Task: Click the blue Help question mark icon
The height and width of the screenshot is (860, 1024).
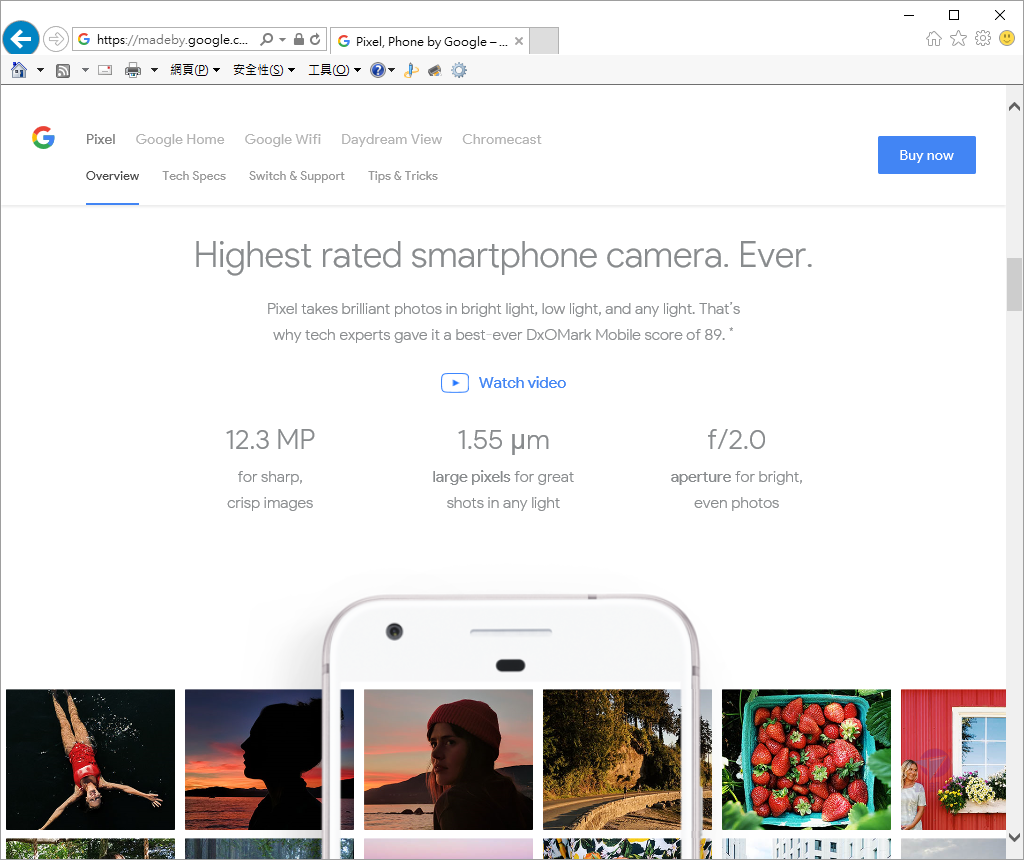Action: (x=377, y=70)
